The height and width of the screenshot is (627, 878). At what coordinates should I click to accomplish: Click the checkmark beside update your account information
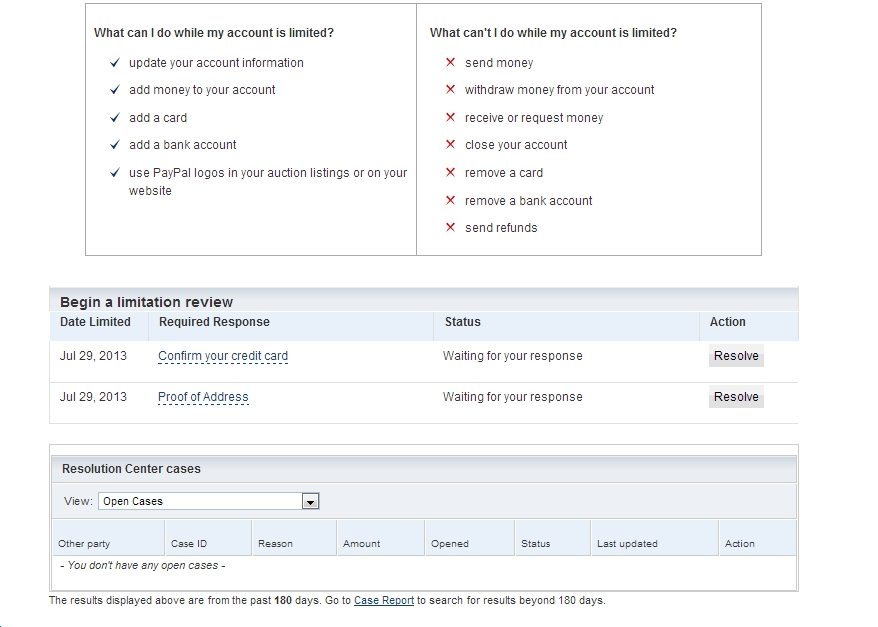click(x=115, y=63)
